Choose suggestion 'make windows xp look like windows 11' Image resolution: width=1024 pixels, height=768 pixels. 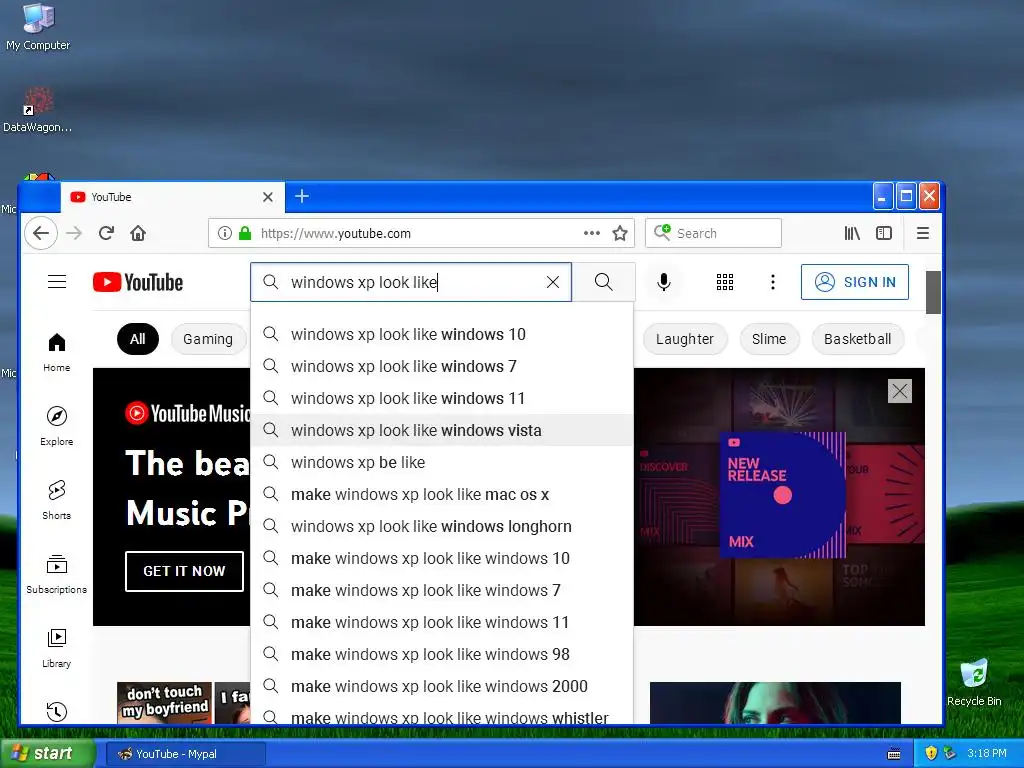(x=441, y=622)
